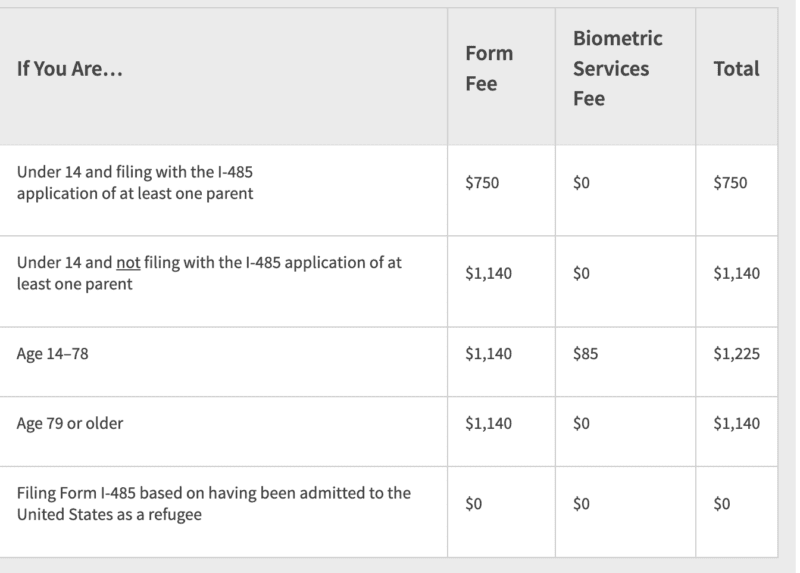Viewport: 800px width, 573px height.
Task: Click the $0 total in the refugee row
Action: coord(722,503)
